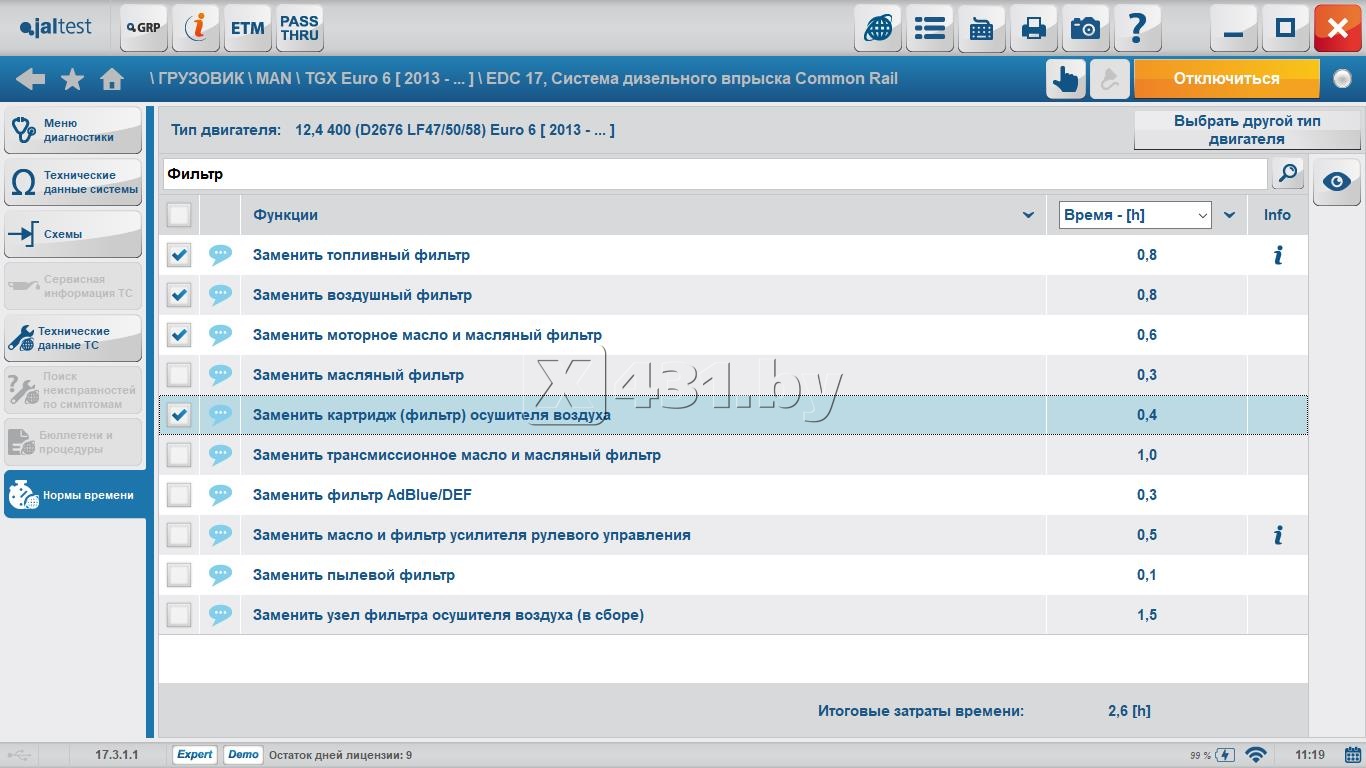Click the camera screenshot icon

tap(1085, 28)
